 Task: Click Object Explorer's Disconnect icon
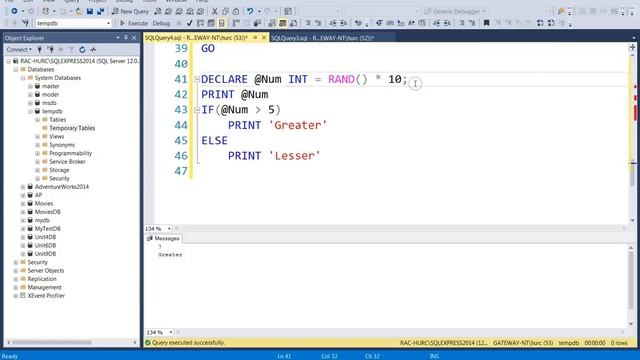coord(50,49)
